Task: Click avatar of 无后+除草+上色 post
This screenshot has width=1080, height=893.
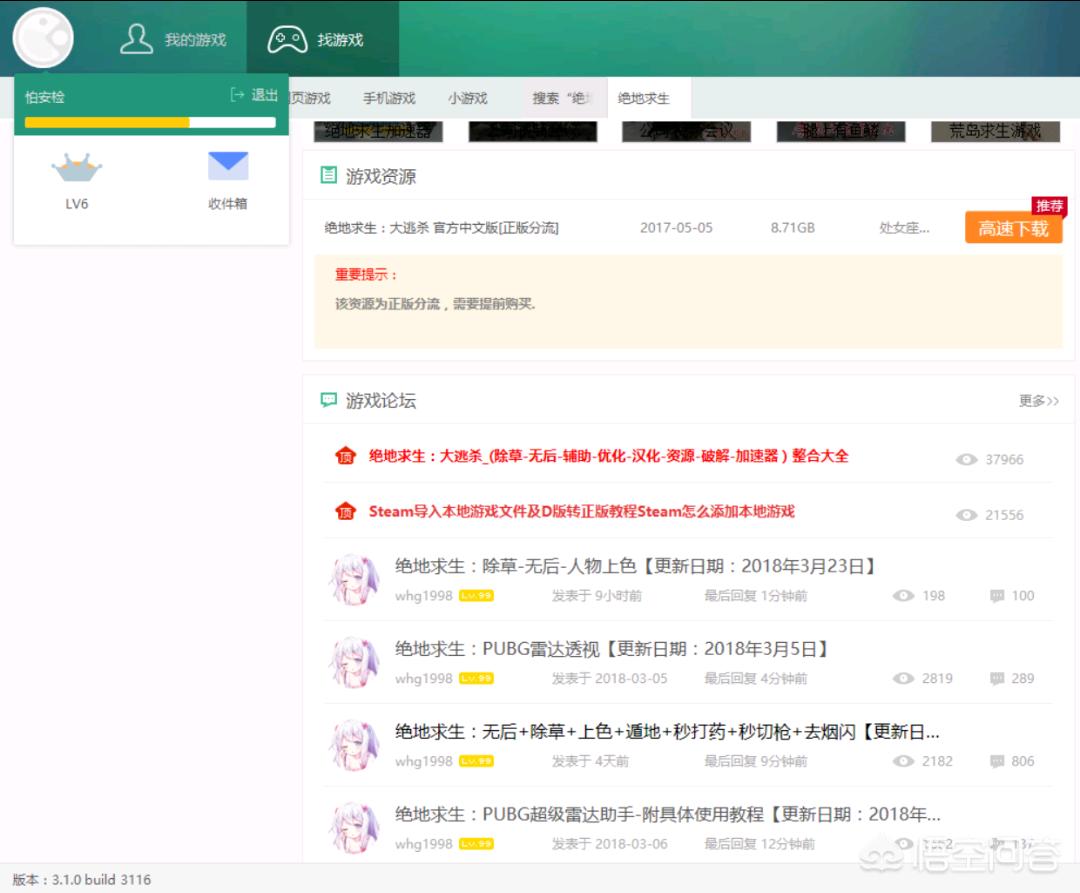Action: 354,745
